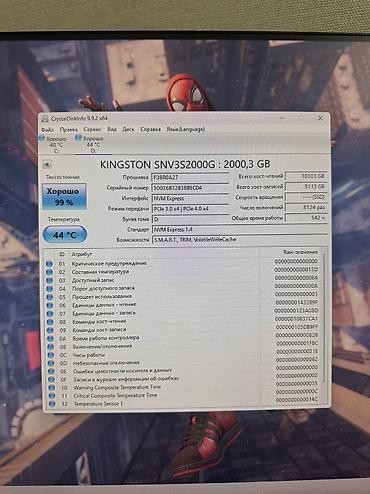The height and width of the screenshot is (494, 370).
Task: Close the CrystalDiskInfo window
Action: pos(320,118)
